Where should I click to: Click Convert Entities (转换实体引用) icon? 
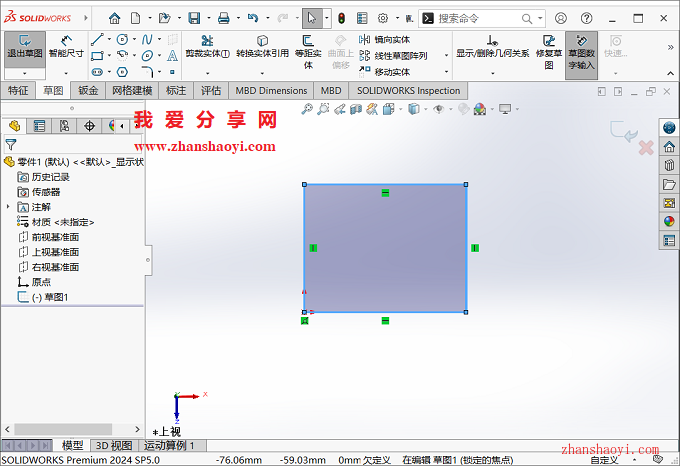262,47
